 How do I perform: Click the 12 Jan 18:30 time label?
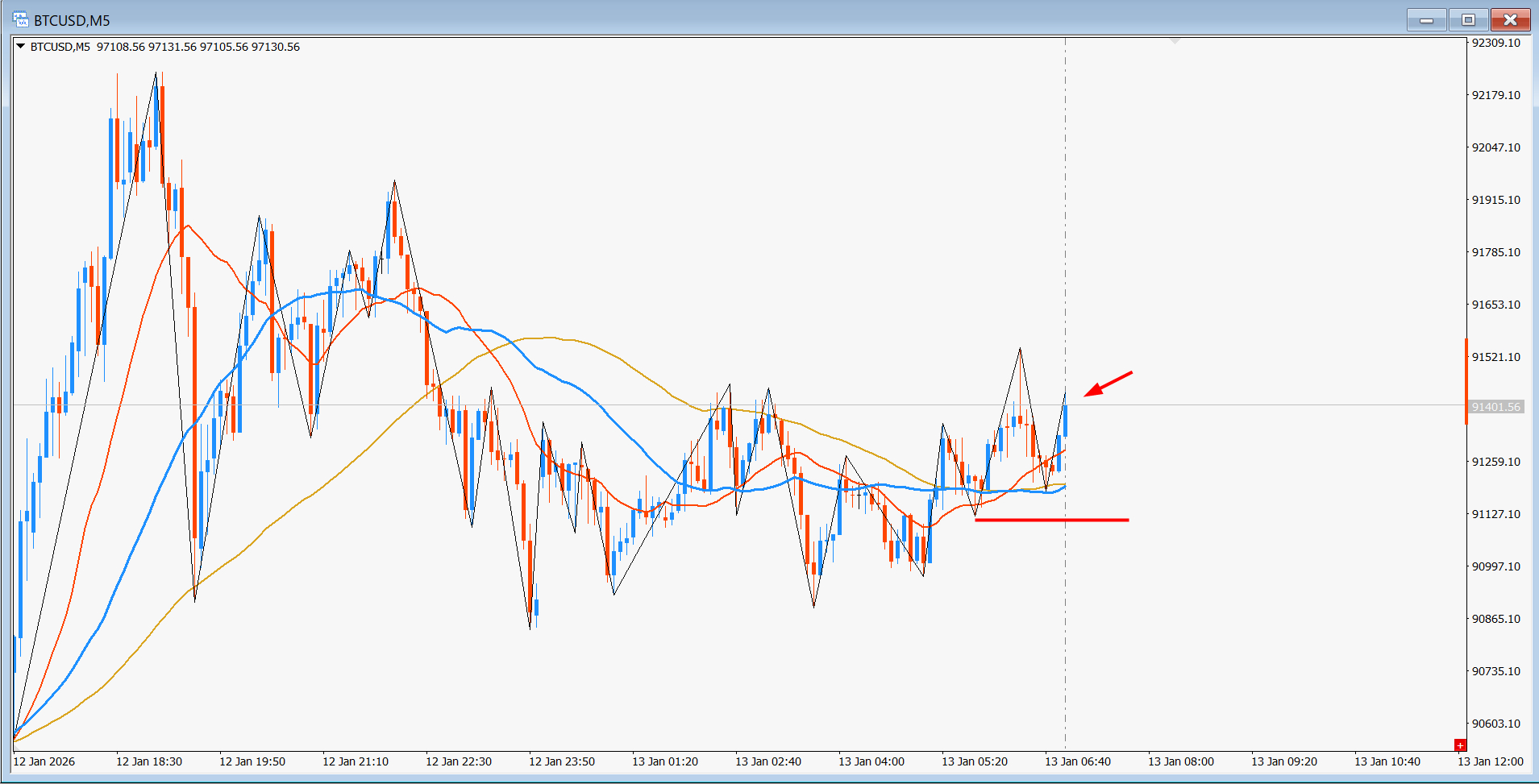tap(149, 761)
